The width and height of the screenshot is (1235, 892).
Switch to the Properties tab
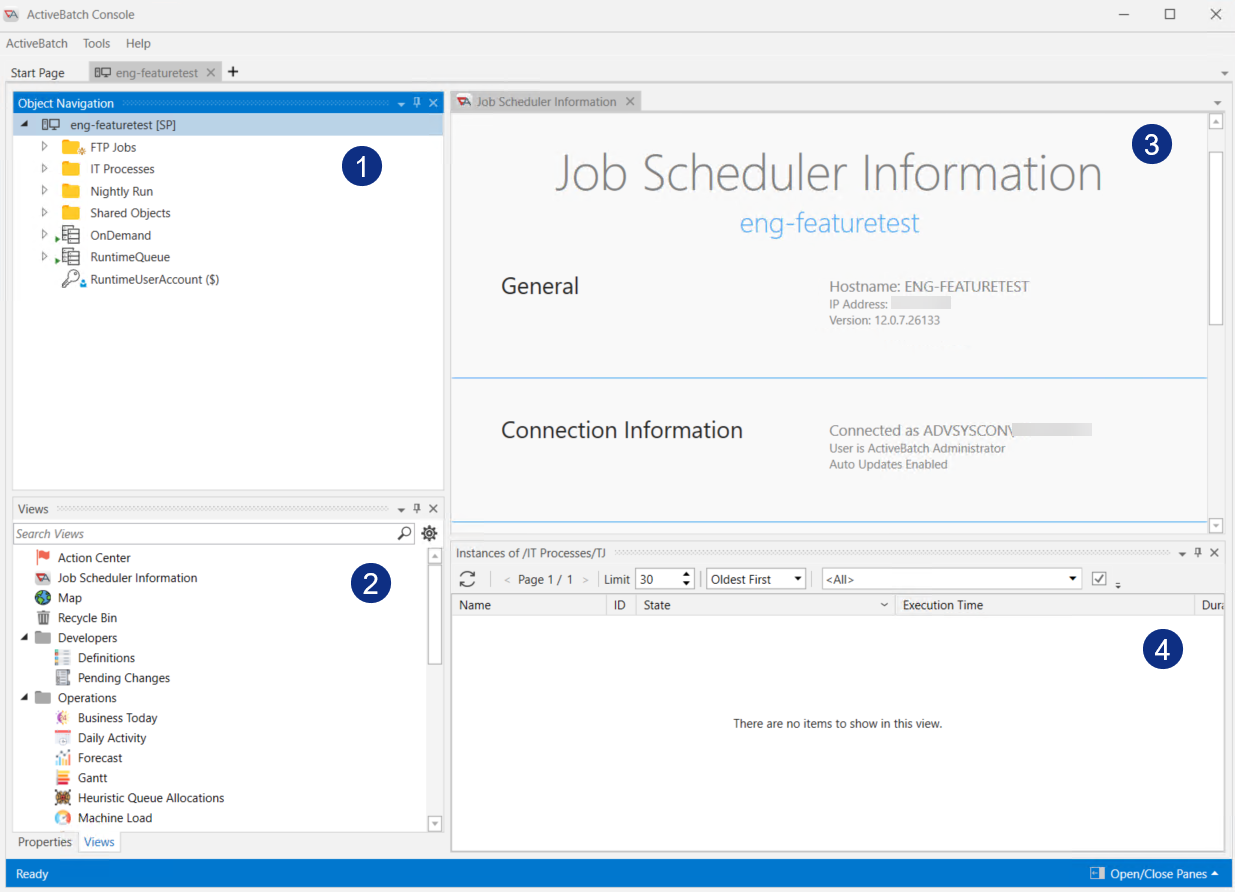[44, 842]
